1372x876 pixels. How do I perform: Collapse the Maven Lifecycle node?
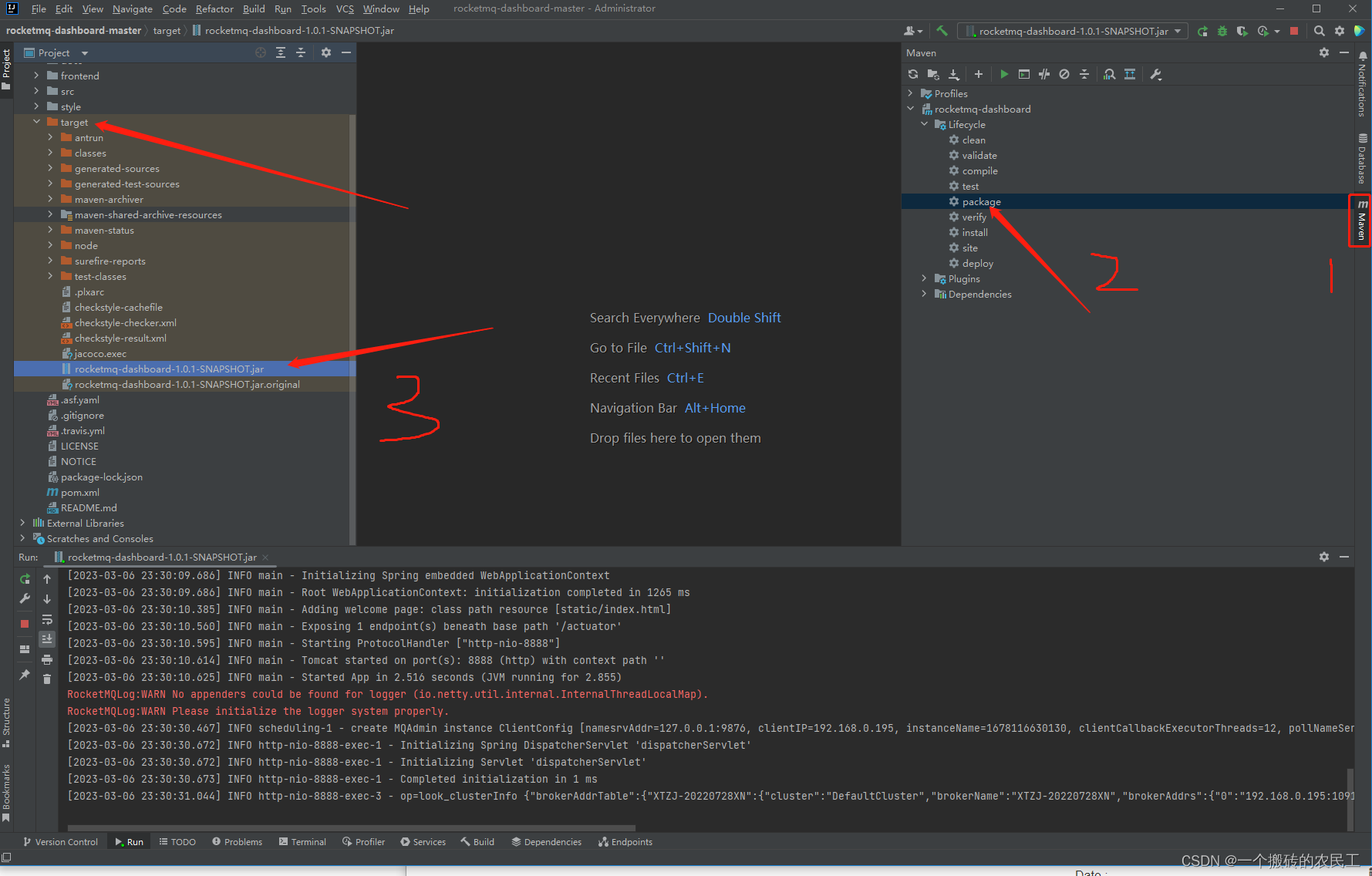(x=925, y=124)
